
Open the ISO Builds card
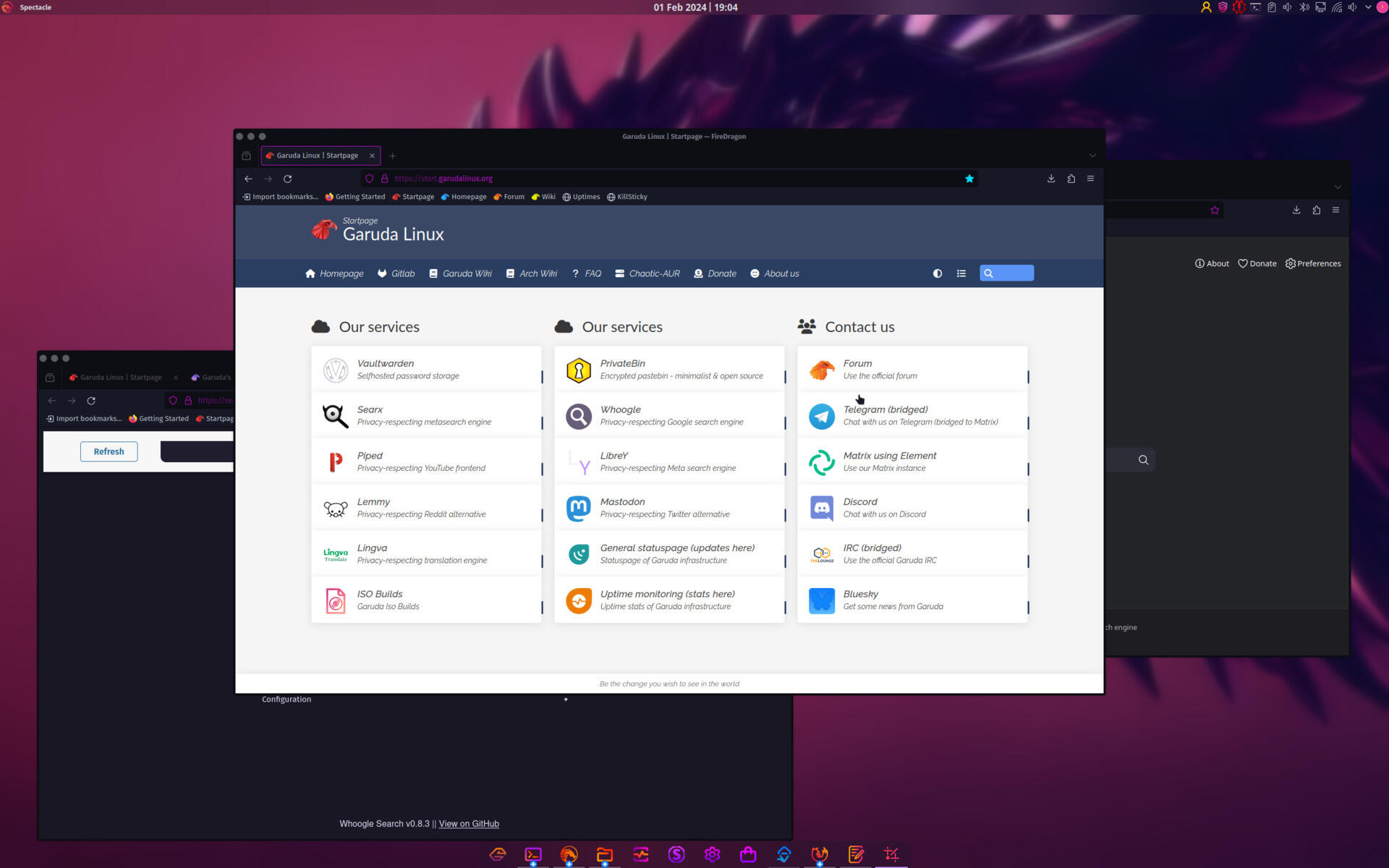pyautogui.click(x=427, y=601)
